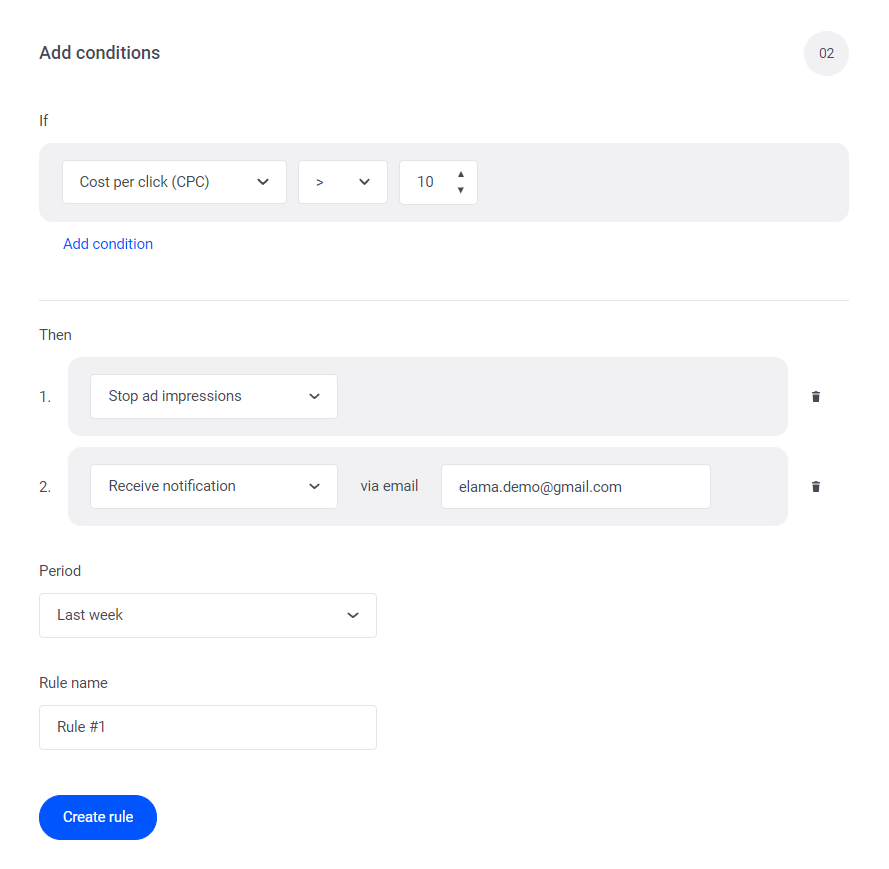Screen dimensions: 889x869
Task: Delete the Stop ad impressions action
Action: [815, 396]
